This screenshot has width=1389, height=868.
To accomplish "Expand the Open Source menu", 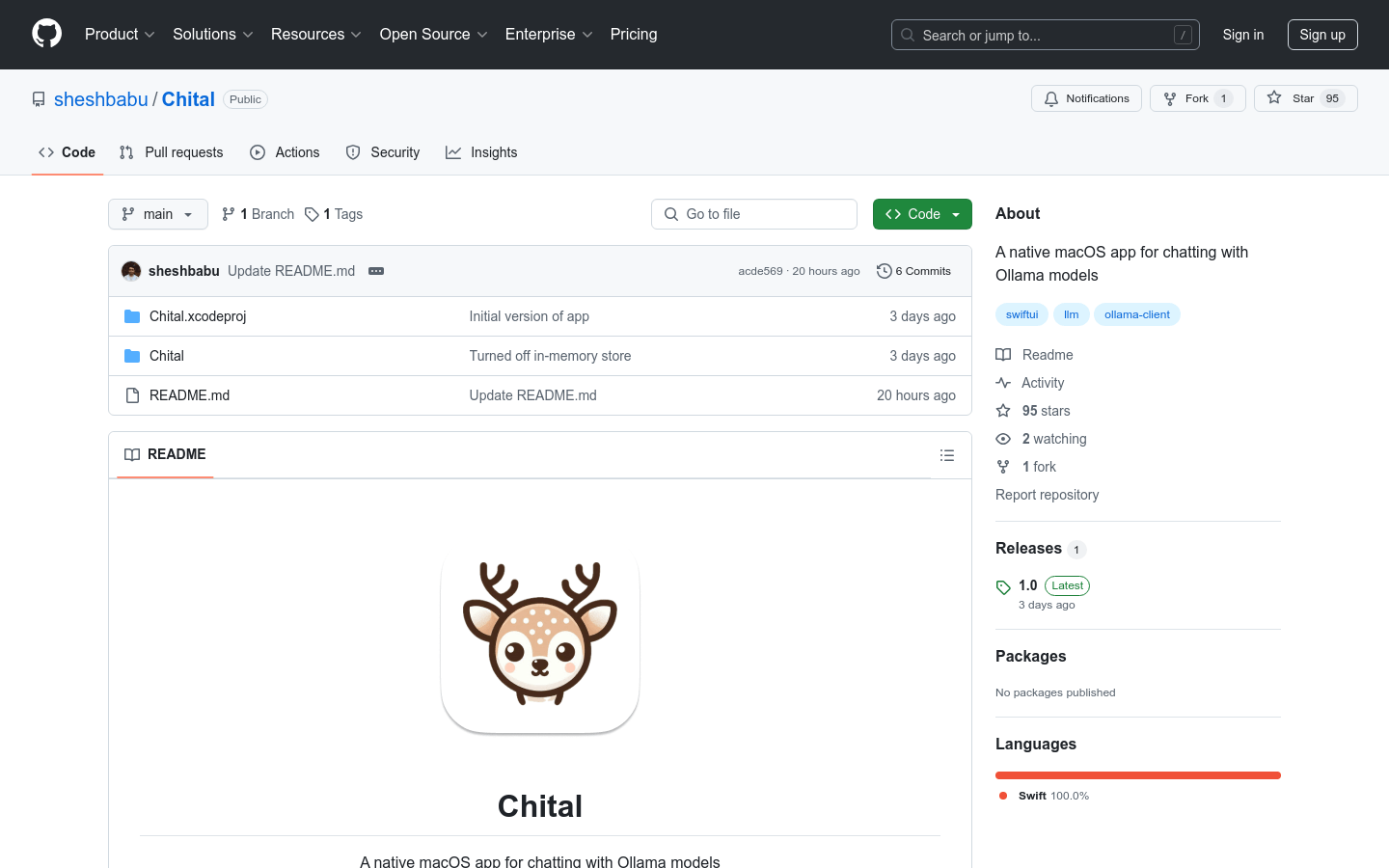I will tap(434, 35).
